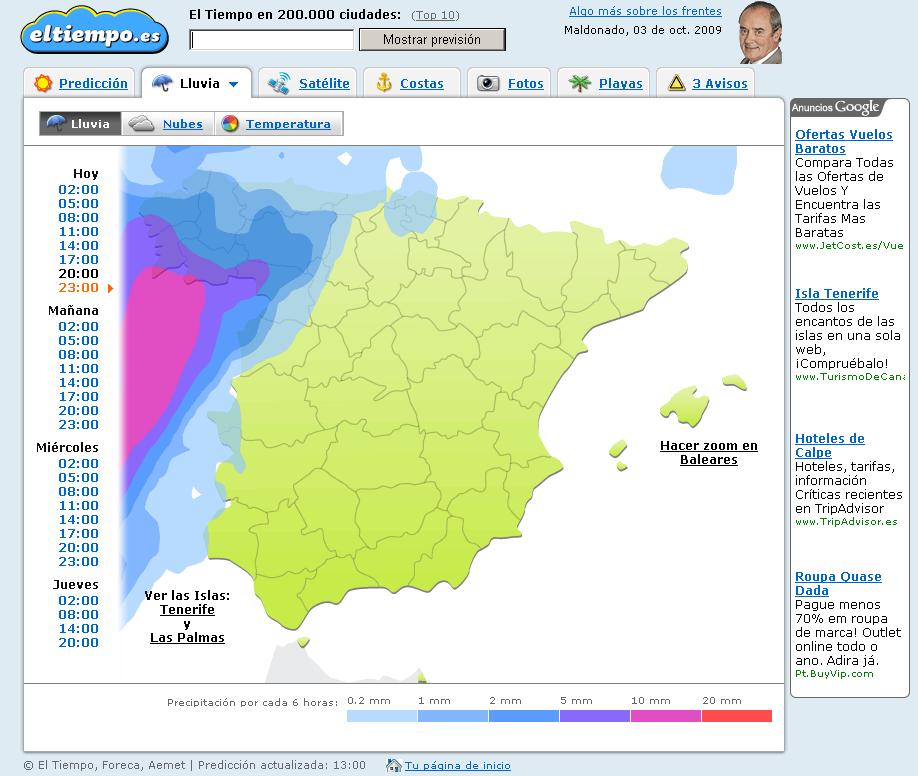Expand the Lluvia tab dropdown arrow
The width and height of the screenshot is (918, 776).
coord(234,84)
